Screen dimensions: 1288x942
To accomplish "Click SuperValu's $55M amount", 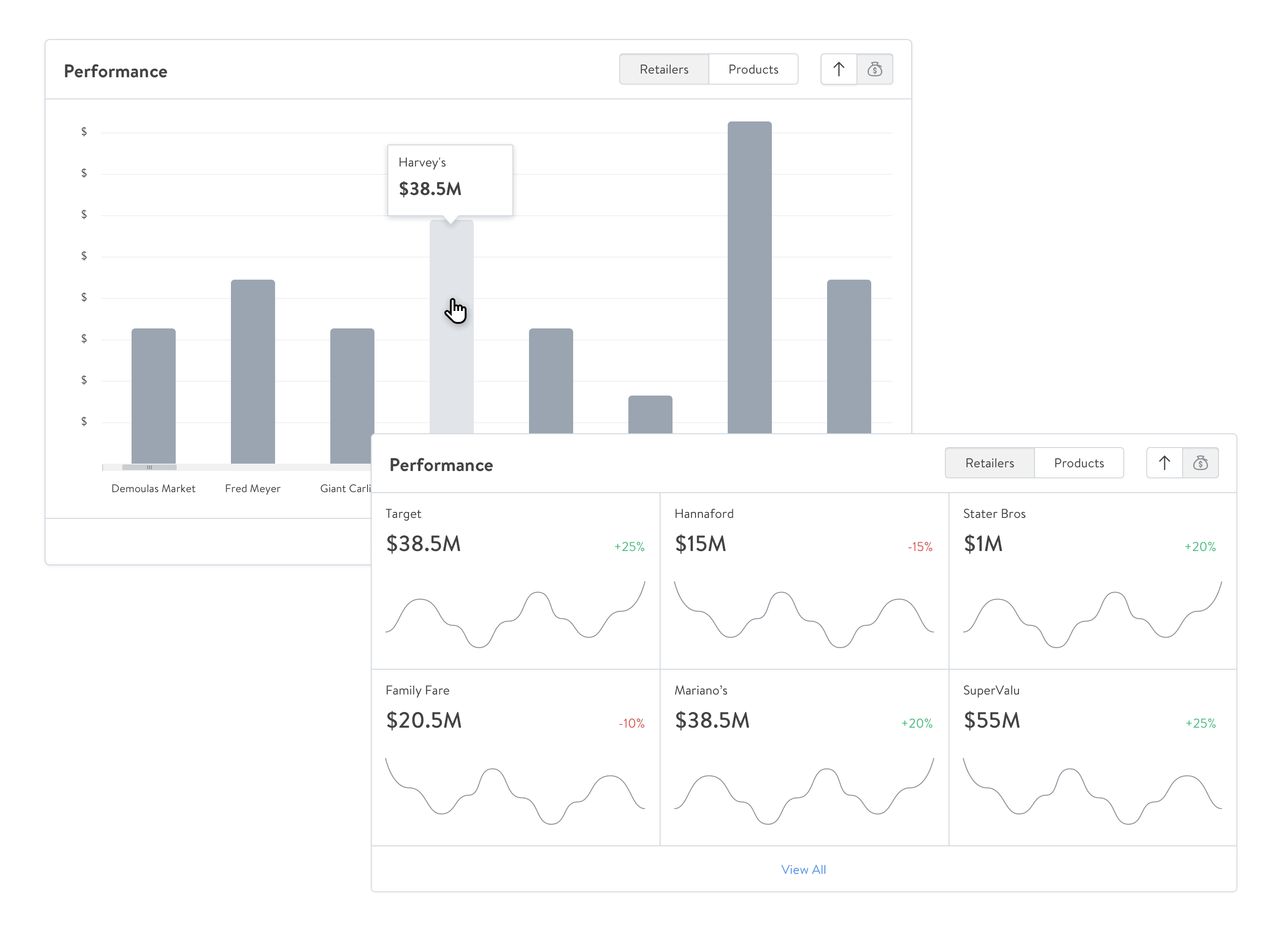I will pyautogui.click(x=991, y=720).
